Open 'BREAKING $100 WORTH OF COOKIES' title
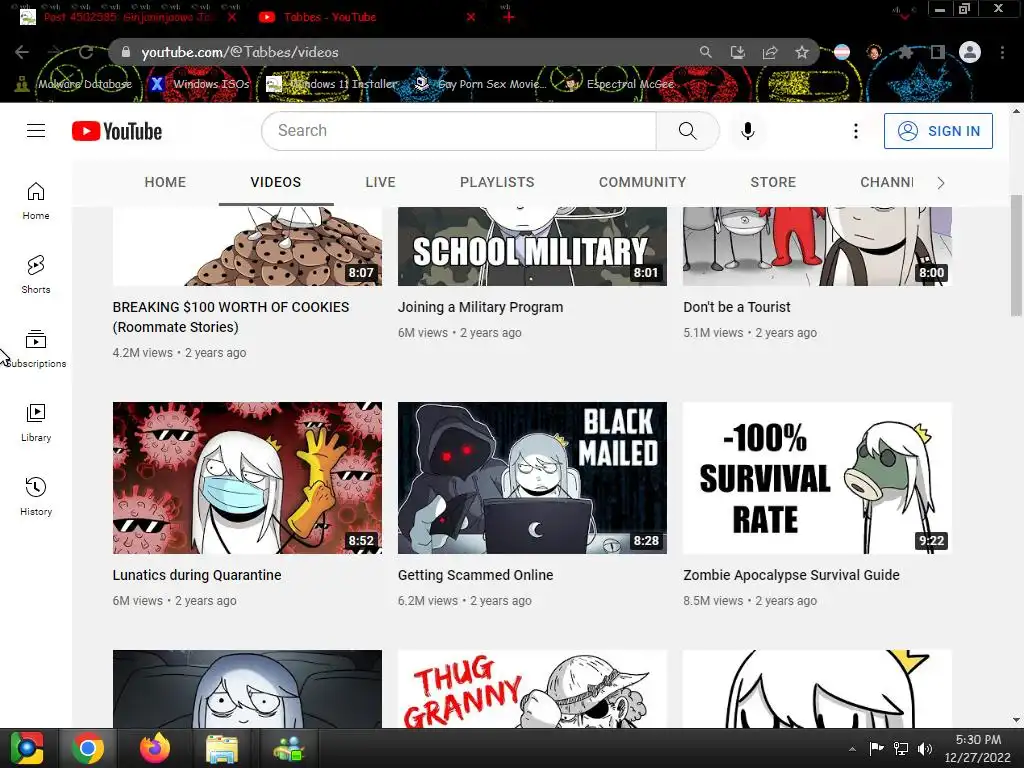This screenshot has width=1024, height=768. [x=231, y=317]
